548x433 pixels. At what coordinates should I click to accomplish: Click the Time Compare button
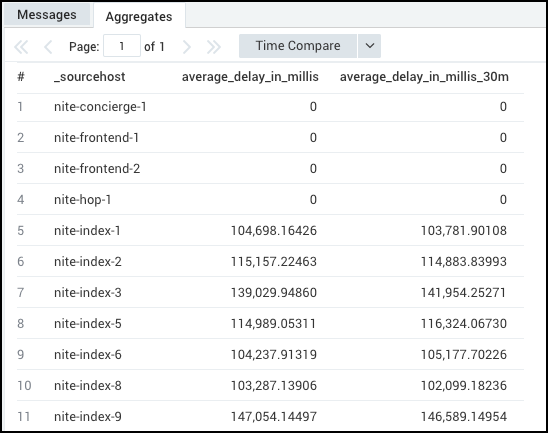click(298, 46)
